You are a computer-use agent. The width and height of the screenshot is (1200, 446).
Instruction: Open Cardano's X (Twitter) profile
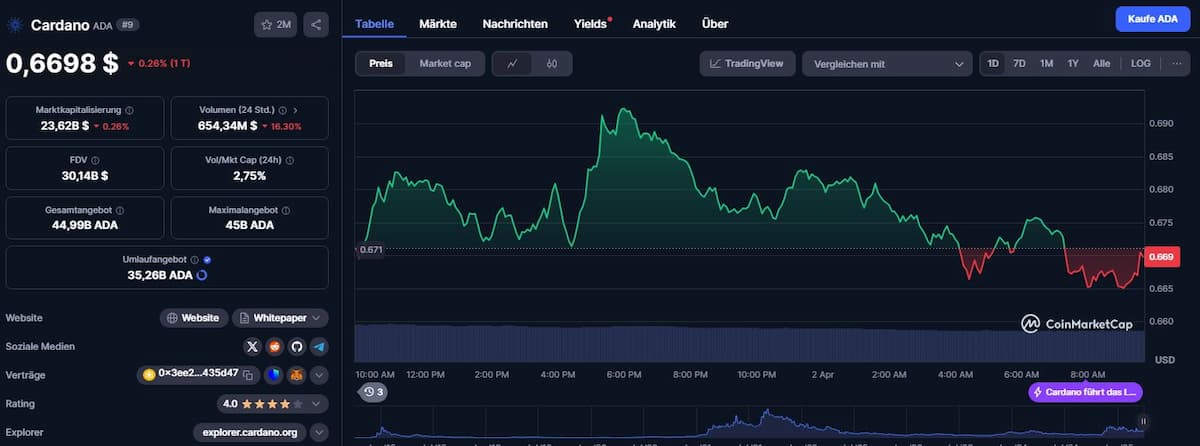[253, 346]
